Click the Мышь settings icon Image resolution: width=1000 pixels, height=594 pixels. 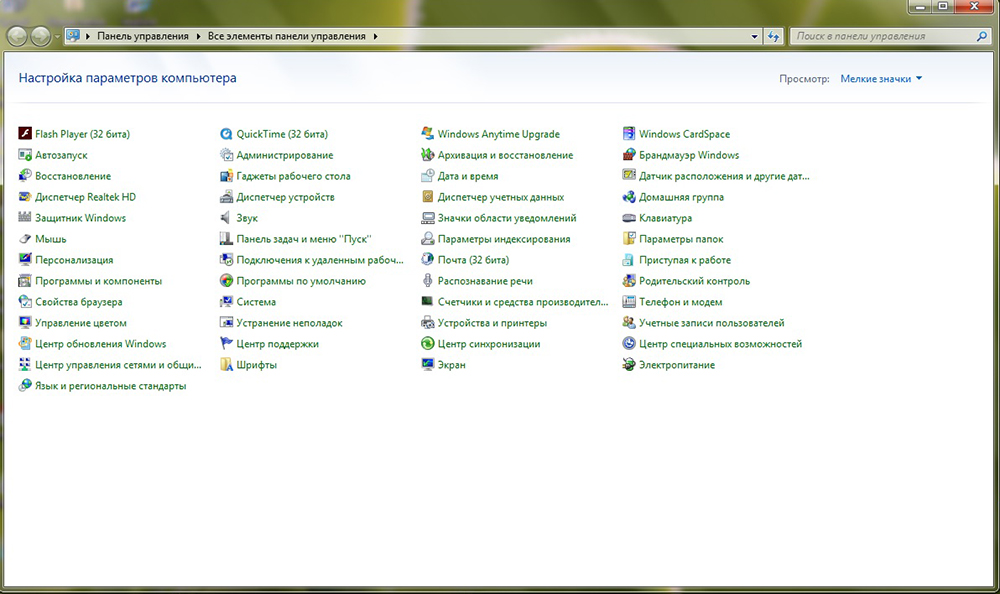click(x=25, y=239)
